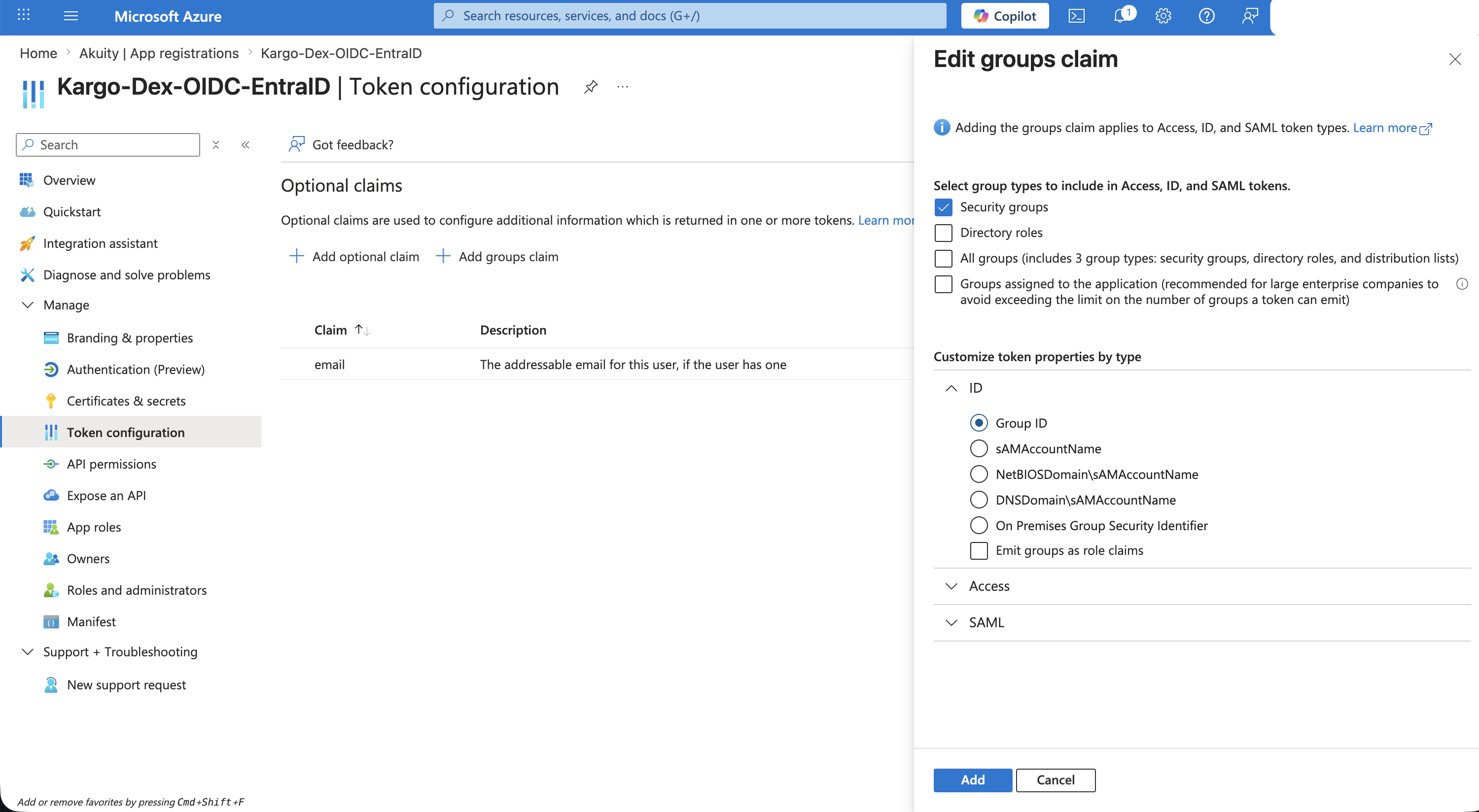Collapse the sidebar with double chevron
Viewport: 1479px width, 812px height.
[246, 145]
